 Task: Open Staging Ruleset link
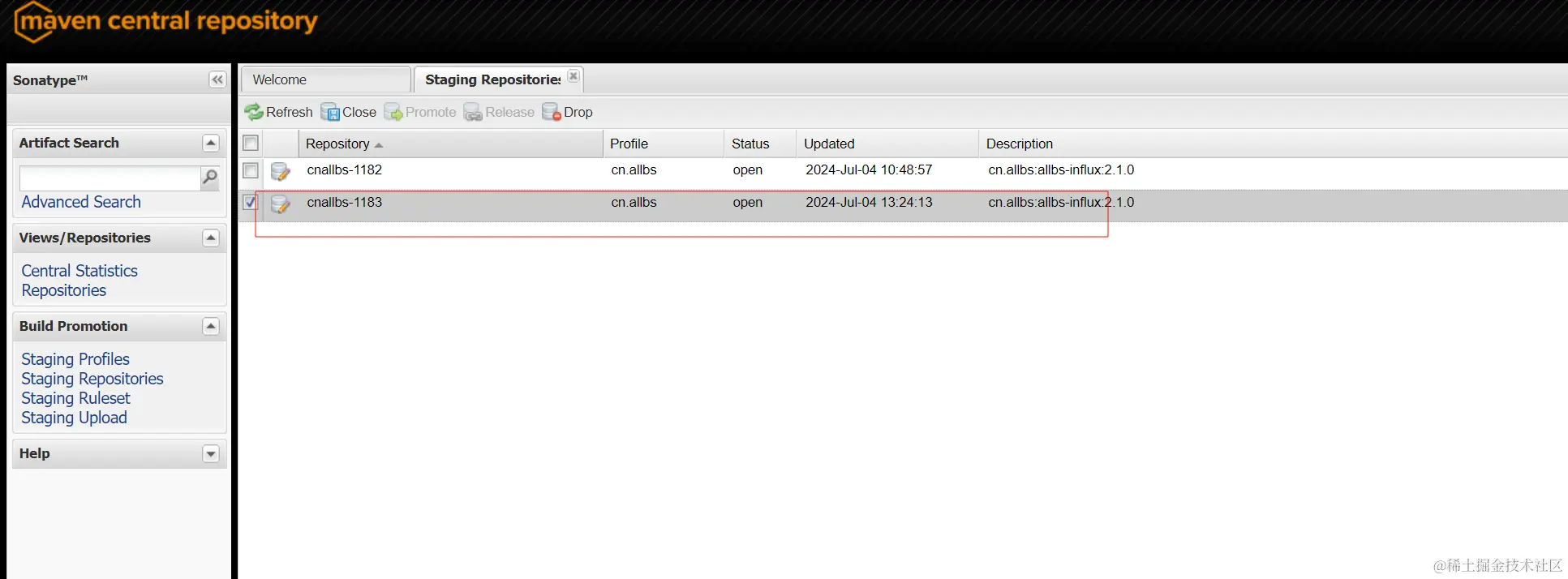coord(75,398)
